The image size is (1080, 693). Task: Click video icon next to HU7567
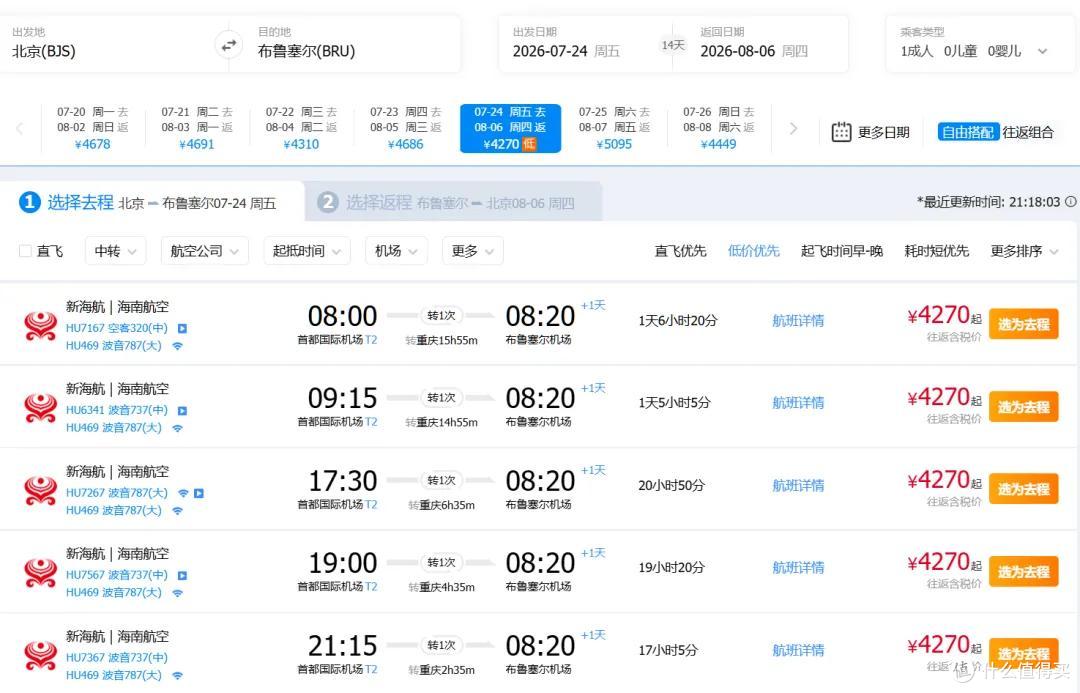[183, 575]
